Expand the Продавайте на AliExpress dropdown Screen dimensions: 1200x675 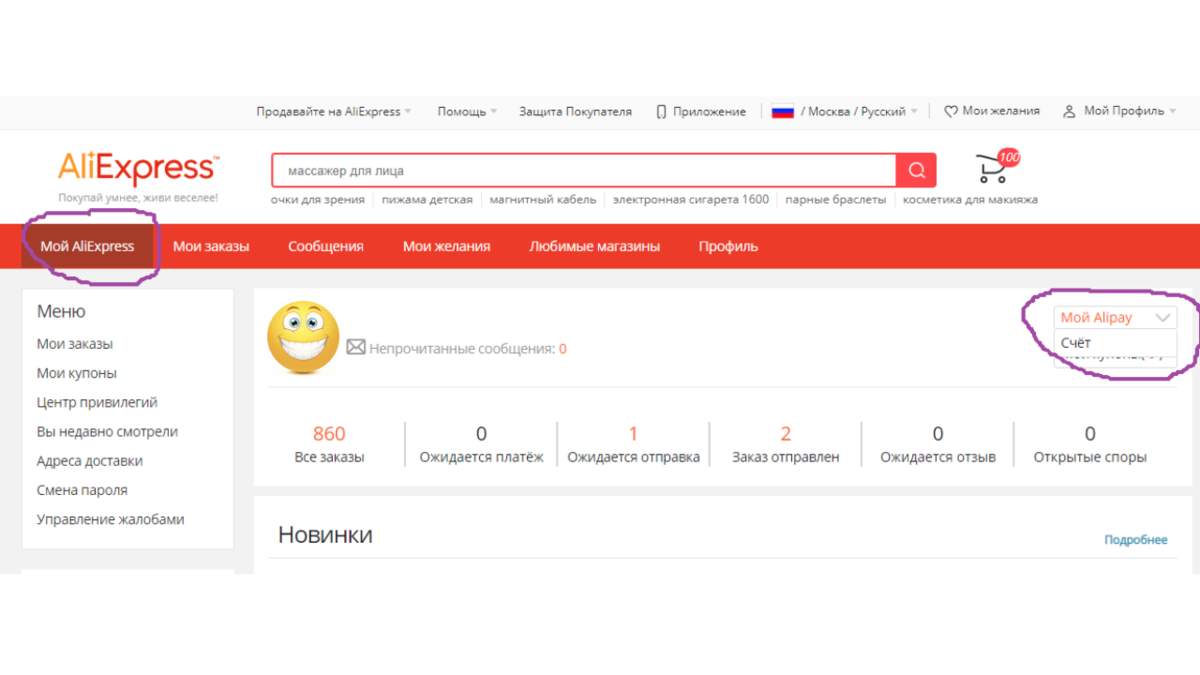pyautogui.click(x=333, y=112)
